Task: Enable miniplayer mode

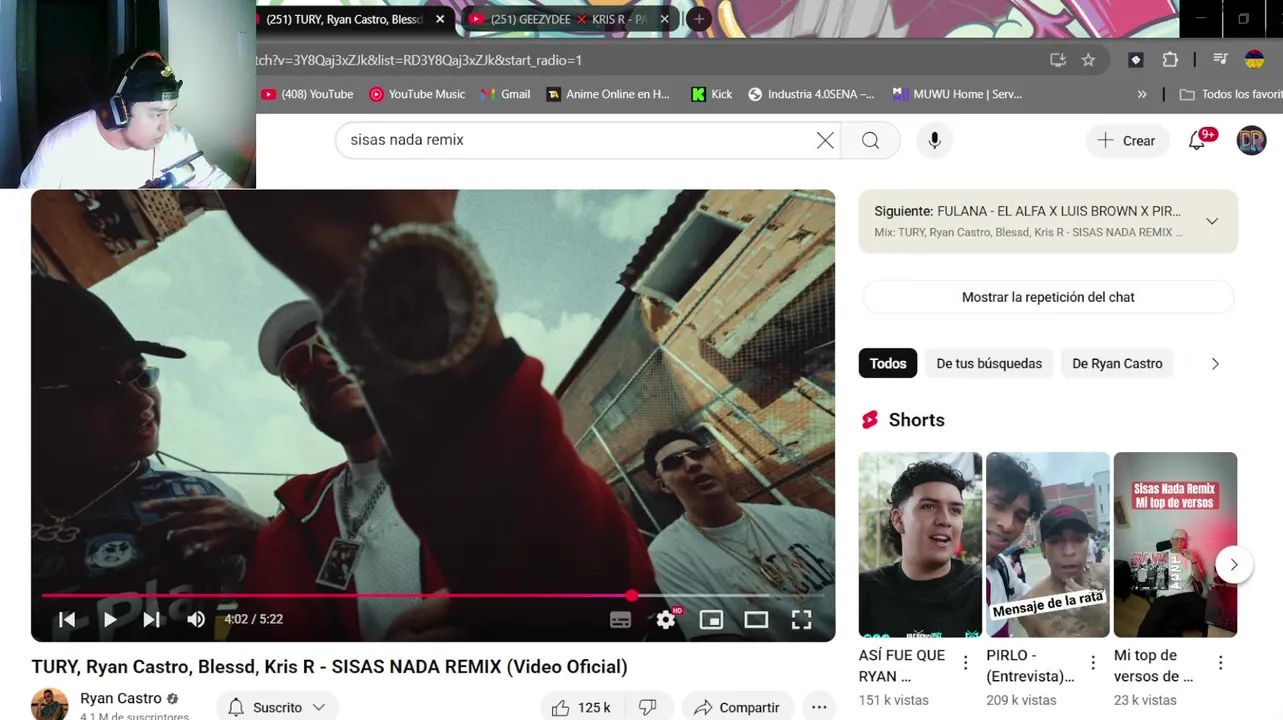Action: (x=711, y=620)
